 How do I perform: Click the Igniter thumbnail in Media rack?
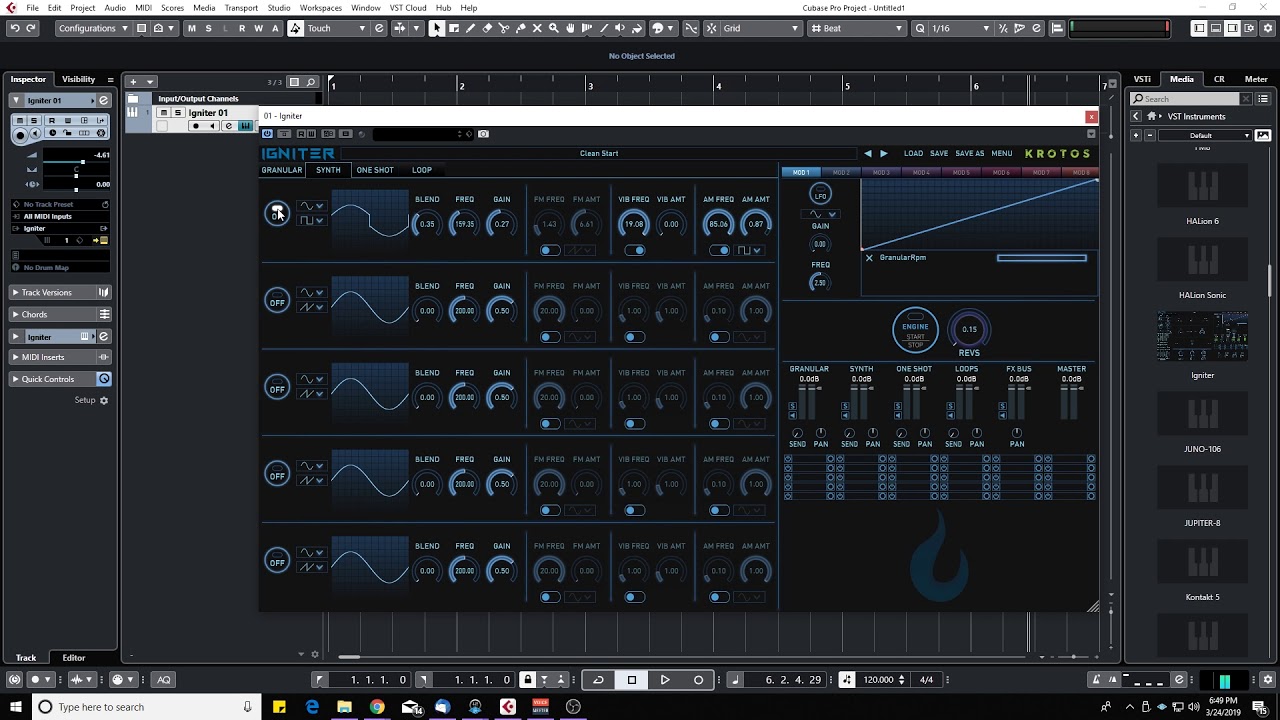click(x=1202, y=338)
